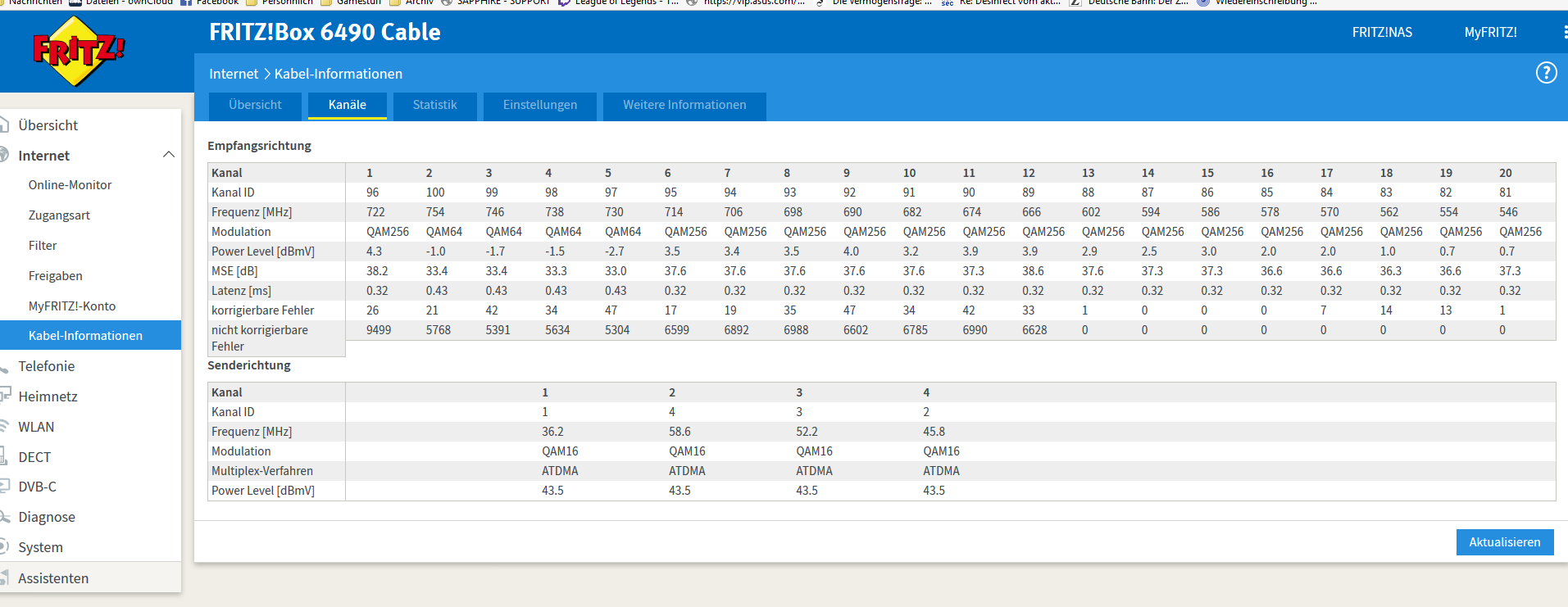Open System menu entry
This screenshot has width=1568, height=607.
pos(40,547)
